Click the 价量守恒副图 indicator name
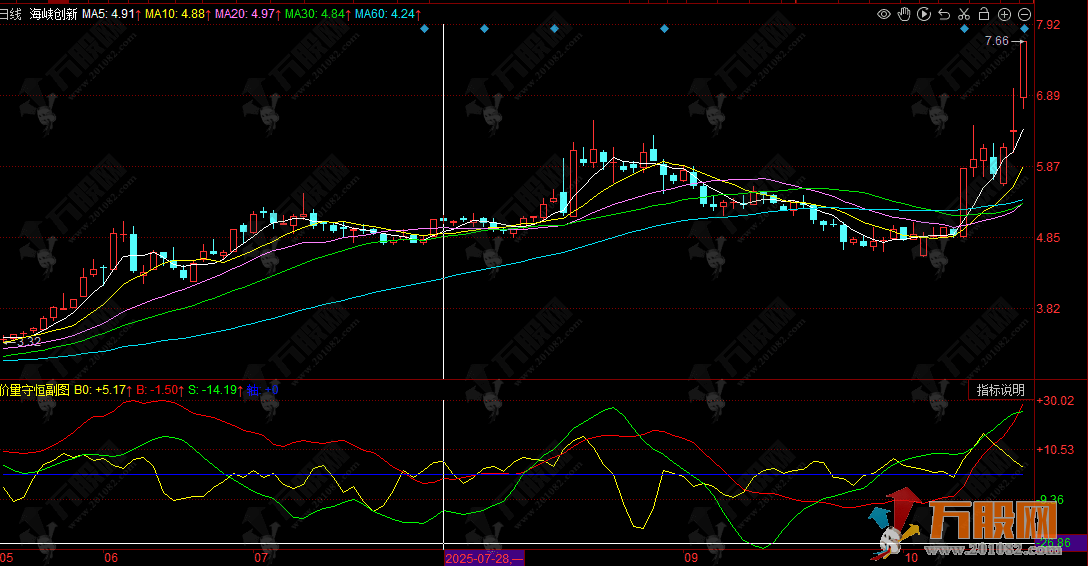 (x=35, y=390)
